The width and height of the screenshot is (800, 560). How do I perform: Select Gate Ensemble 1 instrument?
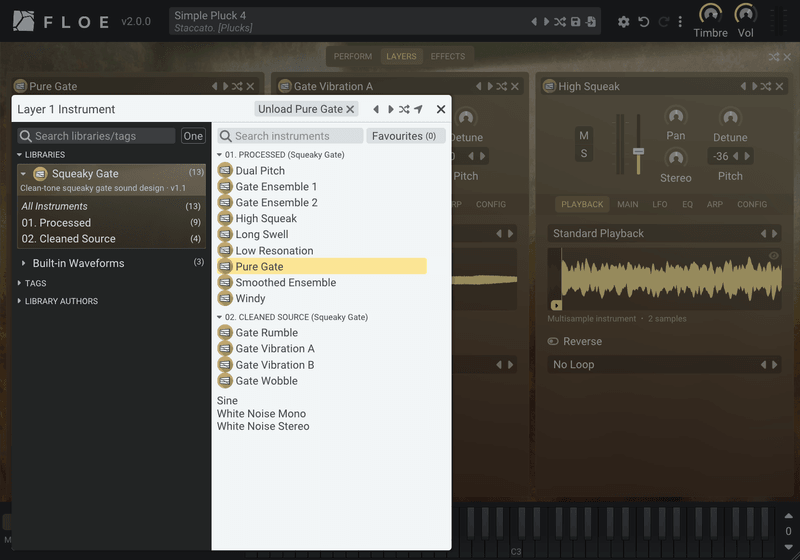[x=321, y=187]
